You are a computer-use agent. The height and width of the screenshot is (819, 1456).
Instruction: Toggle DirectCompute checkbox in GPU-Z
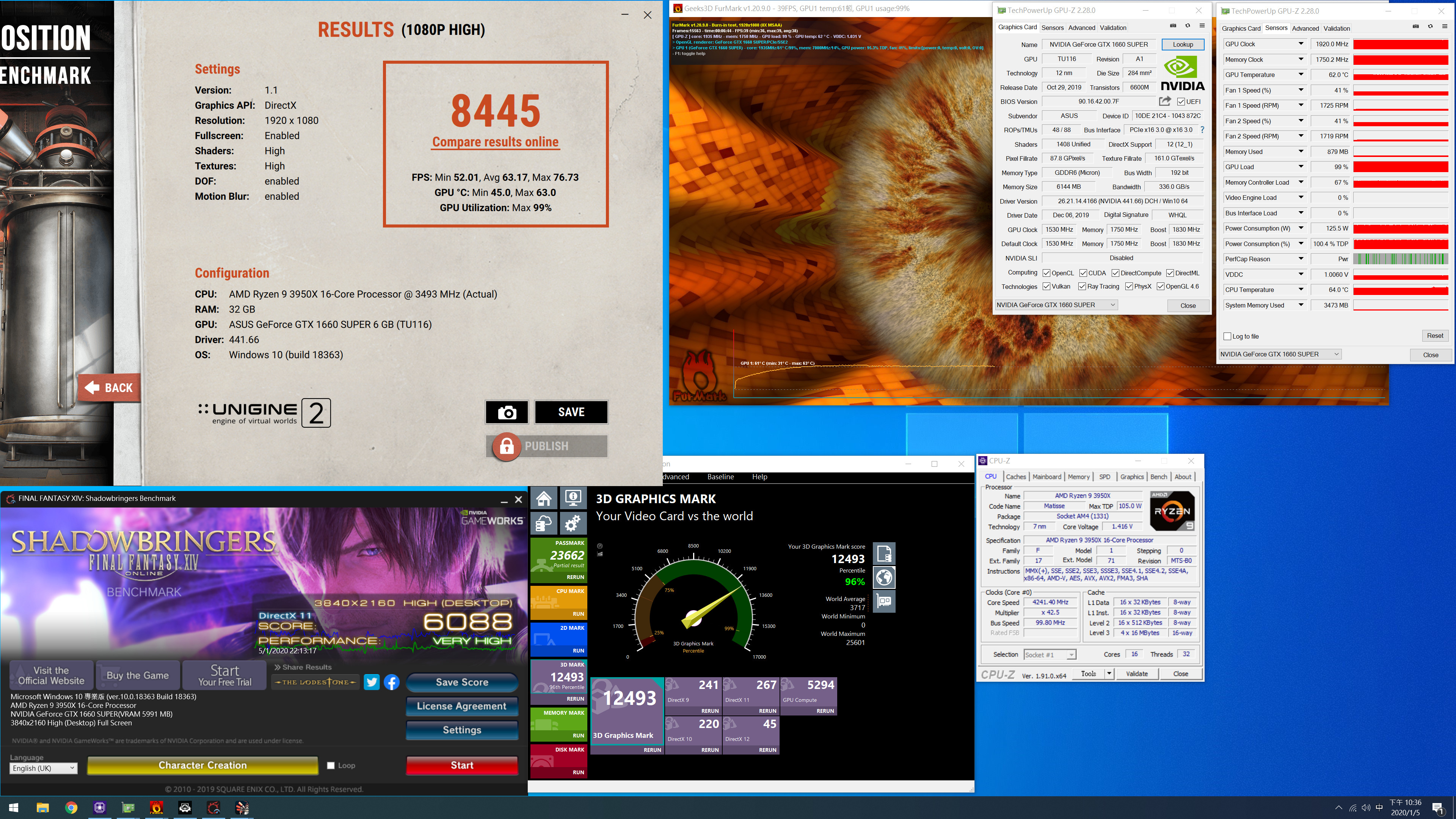pyautogui.click(x=1115, y=273)
